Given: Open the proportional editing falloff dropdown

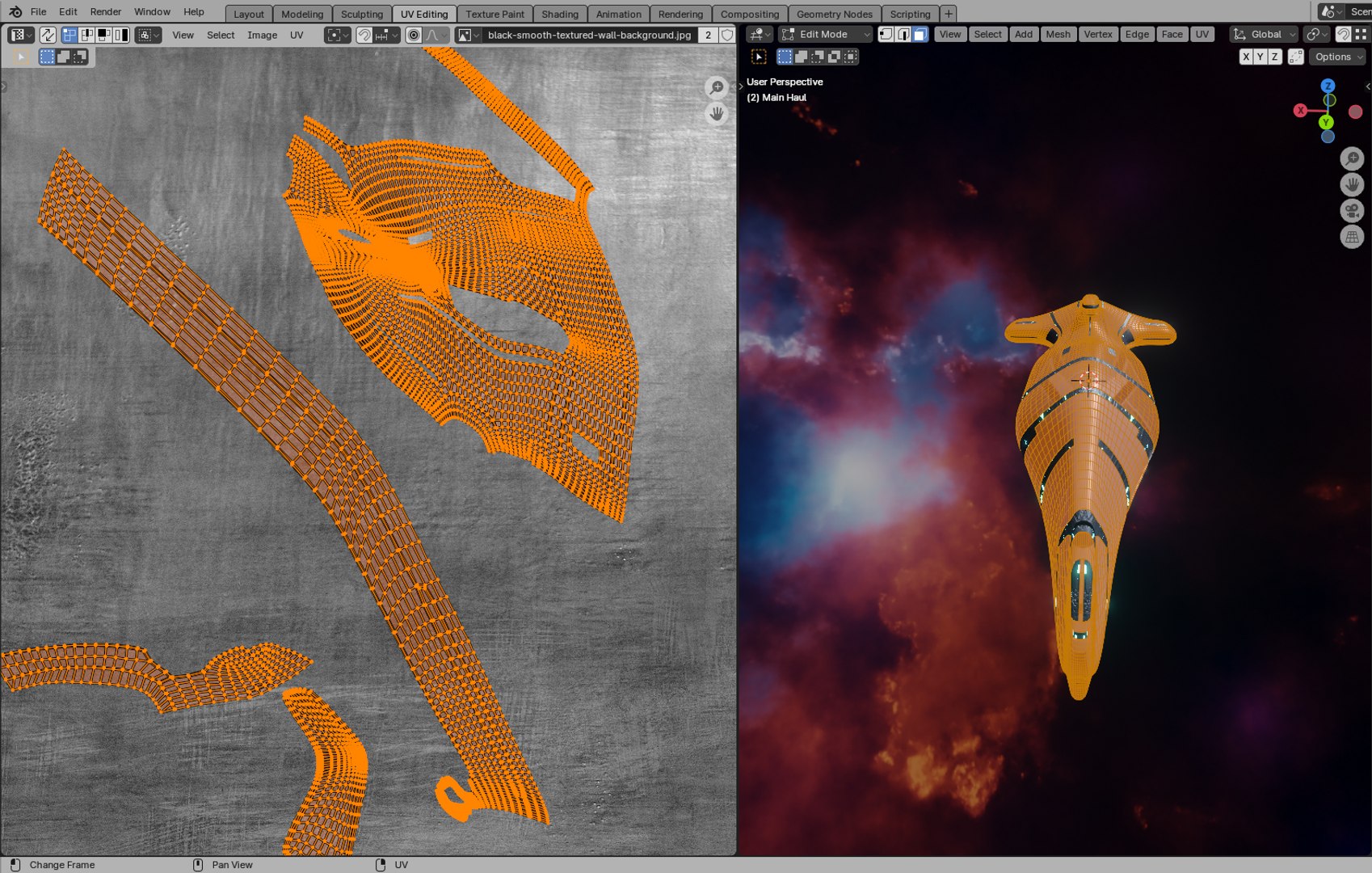Looking at the screenshot, I should click(x=436, y=35).
